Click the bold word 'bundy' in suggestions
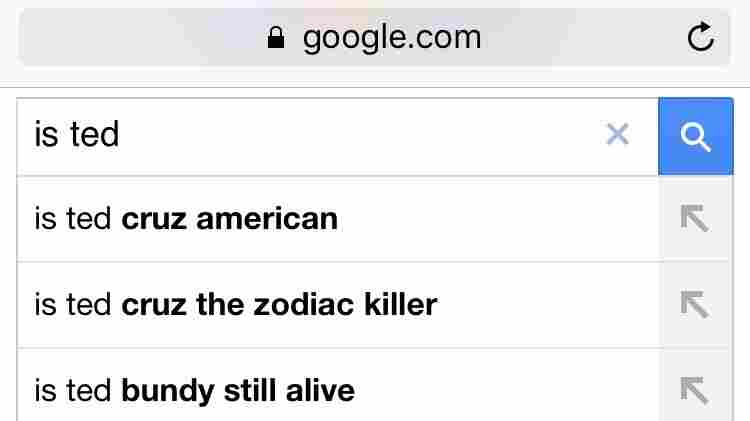 pyautogui.click(x=168, y=392)
